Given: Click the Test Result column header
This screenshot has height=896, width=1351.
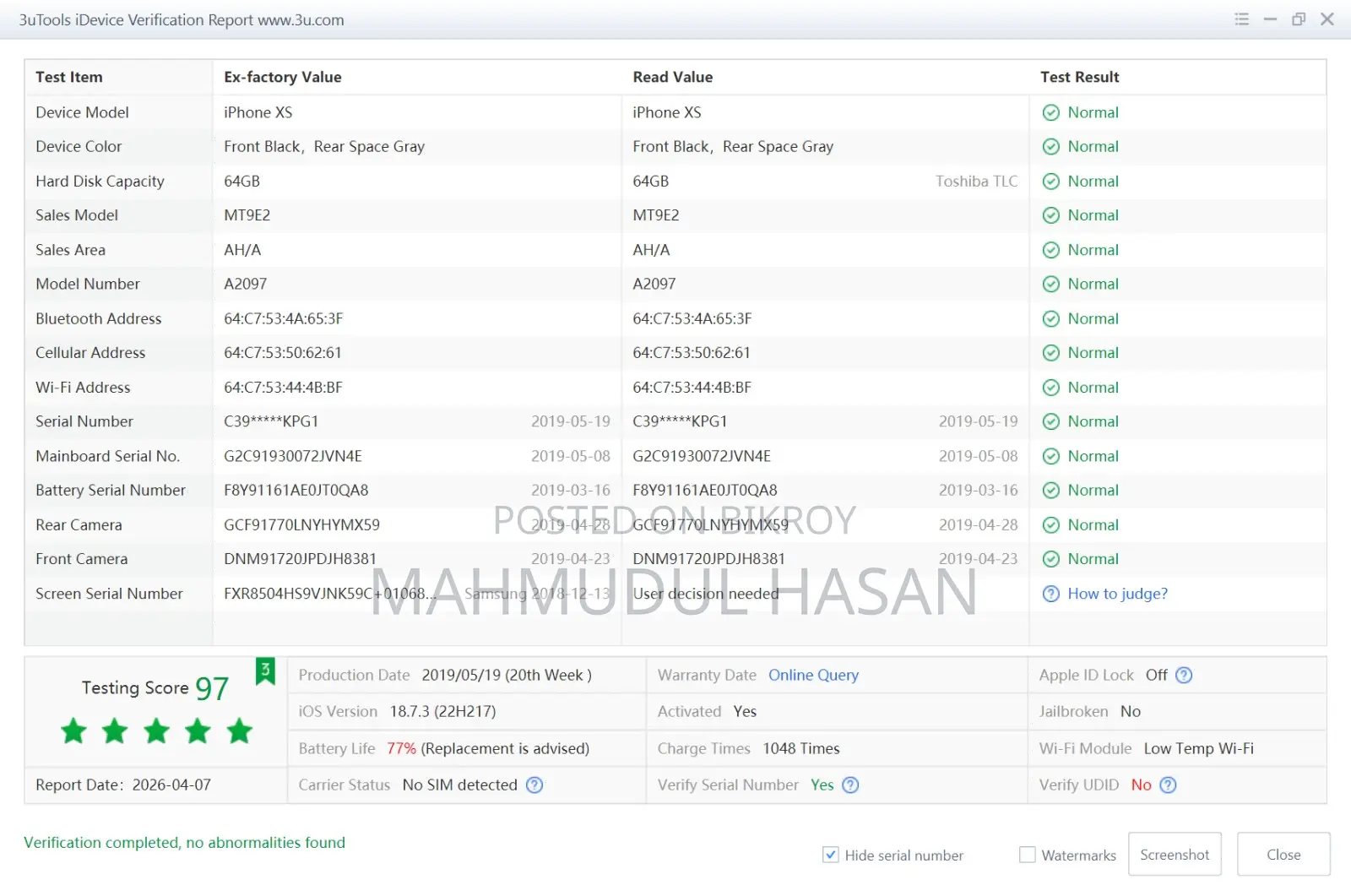Looking at the screenshot, I should (1079, 77).
